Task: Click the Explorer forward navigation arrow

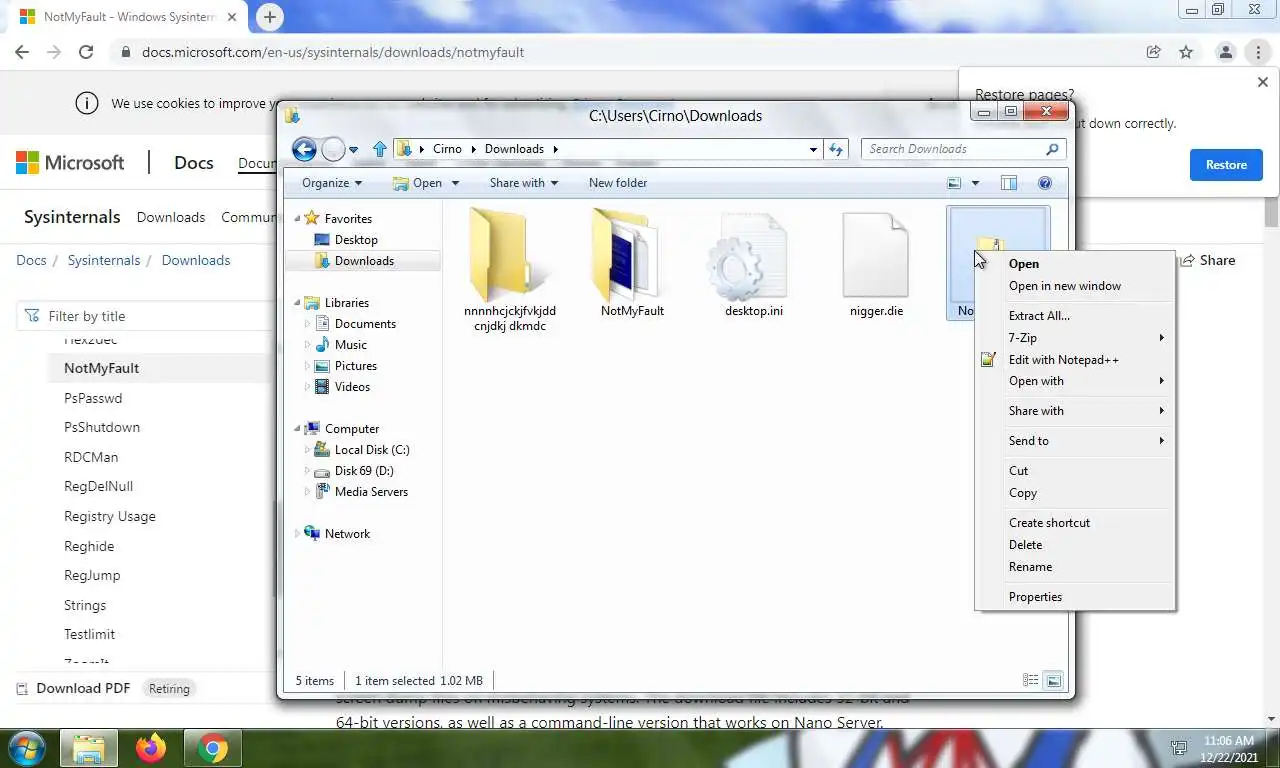Action: click(x=333, y=149)
